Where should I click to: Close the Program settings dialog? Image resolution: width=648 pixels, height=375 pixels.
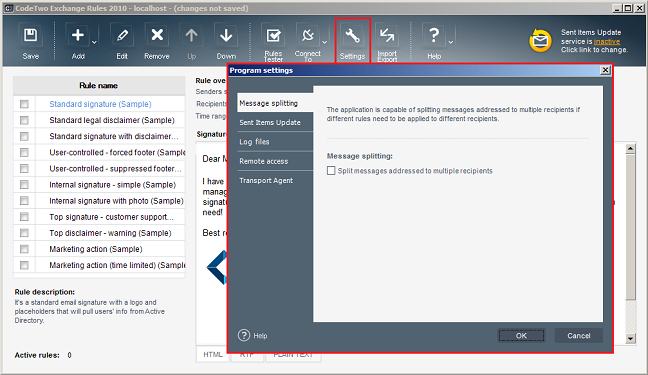pos(605,70)
